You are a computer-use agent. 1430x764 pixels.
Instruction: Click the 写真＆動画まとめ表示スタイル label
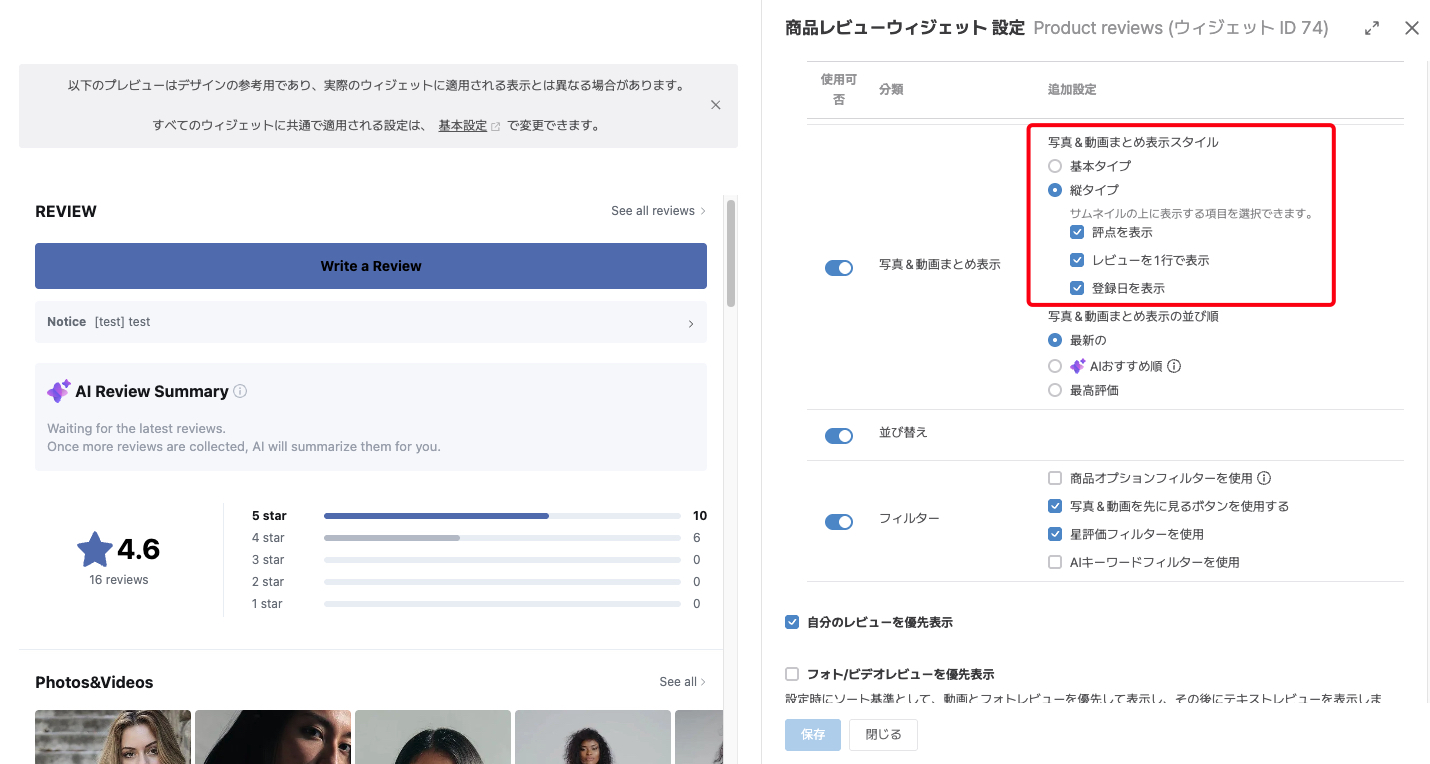coord(1133,142)
